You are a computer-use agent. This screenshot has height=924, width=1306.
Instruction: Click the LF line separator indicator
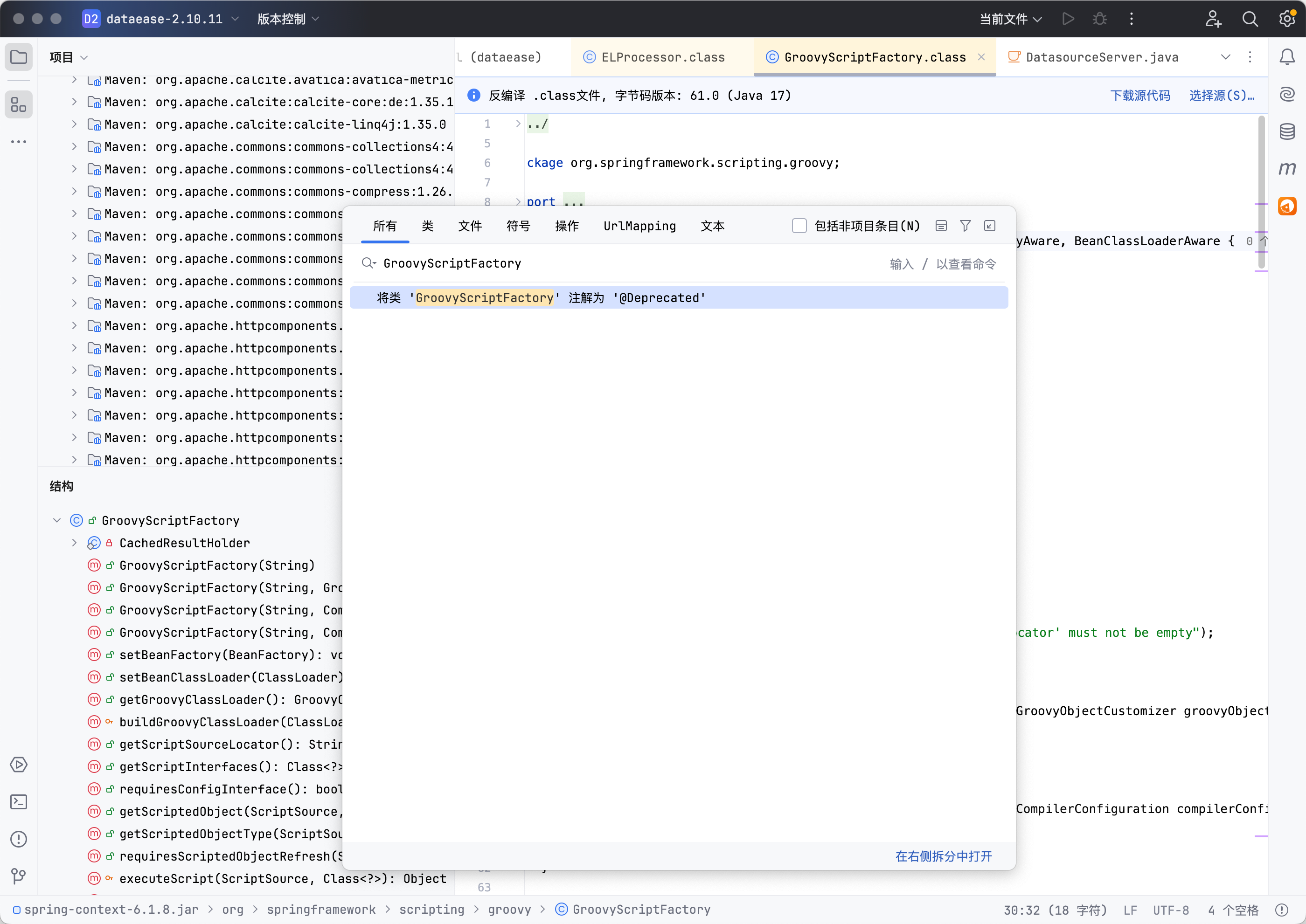pos(1131,910)
